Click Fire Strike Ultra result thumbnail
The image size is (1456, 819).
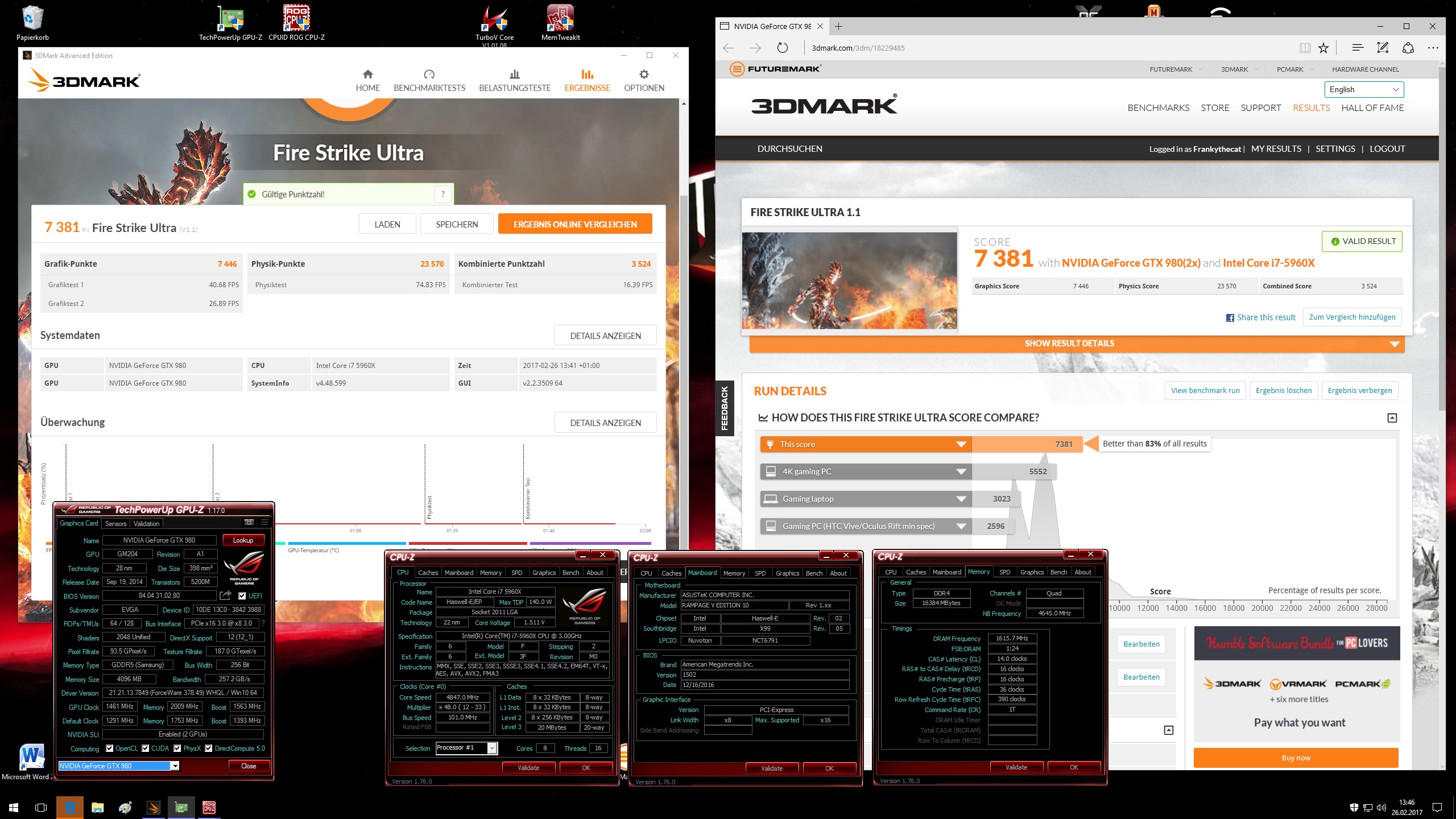(850, 280)
